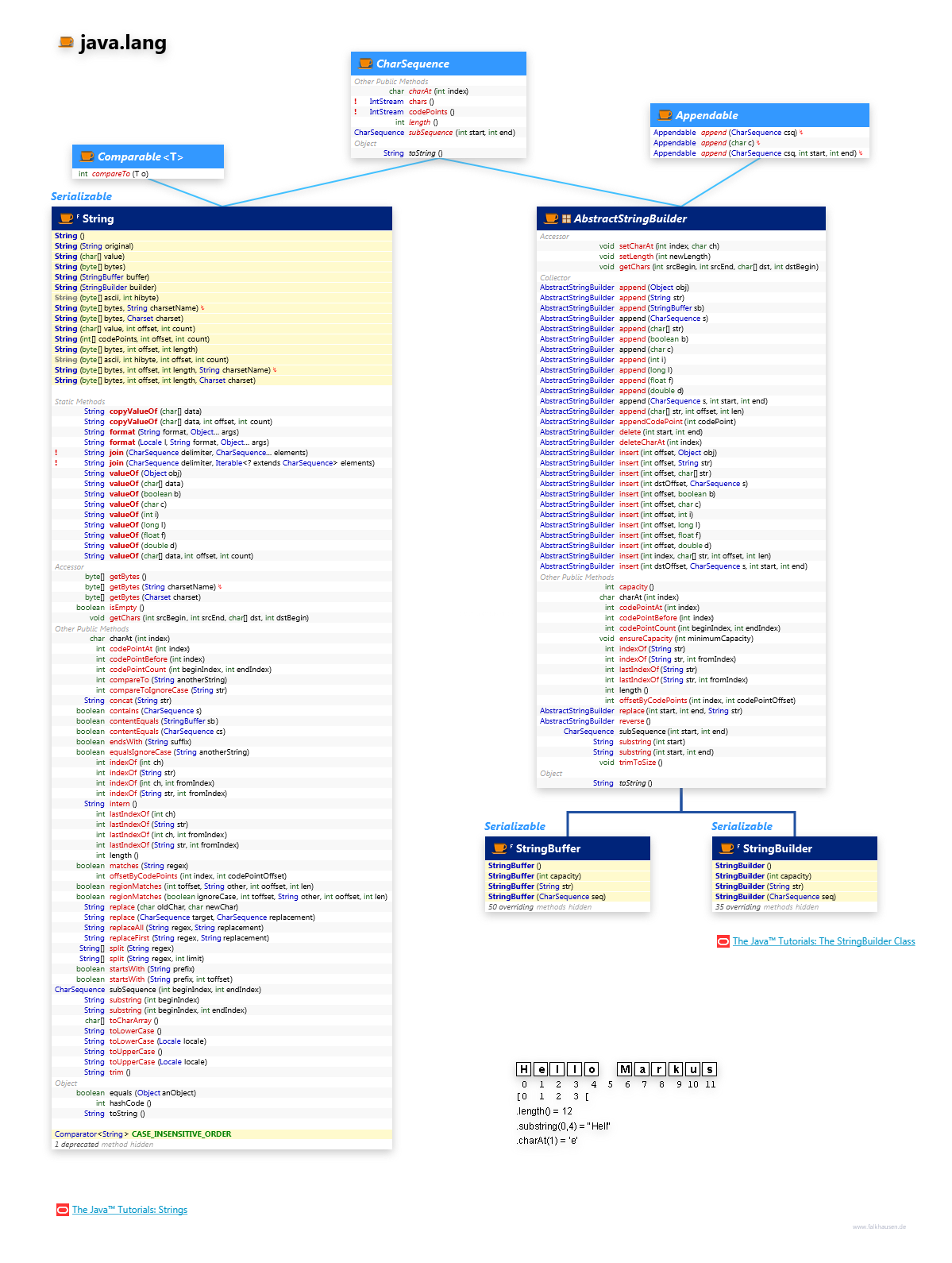This screenshot has width=952, height=1263.
Task: Follow the Serializable link above StringBuffer
Action: tap(515, 826)
